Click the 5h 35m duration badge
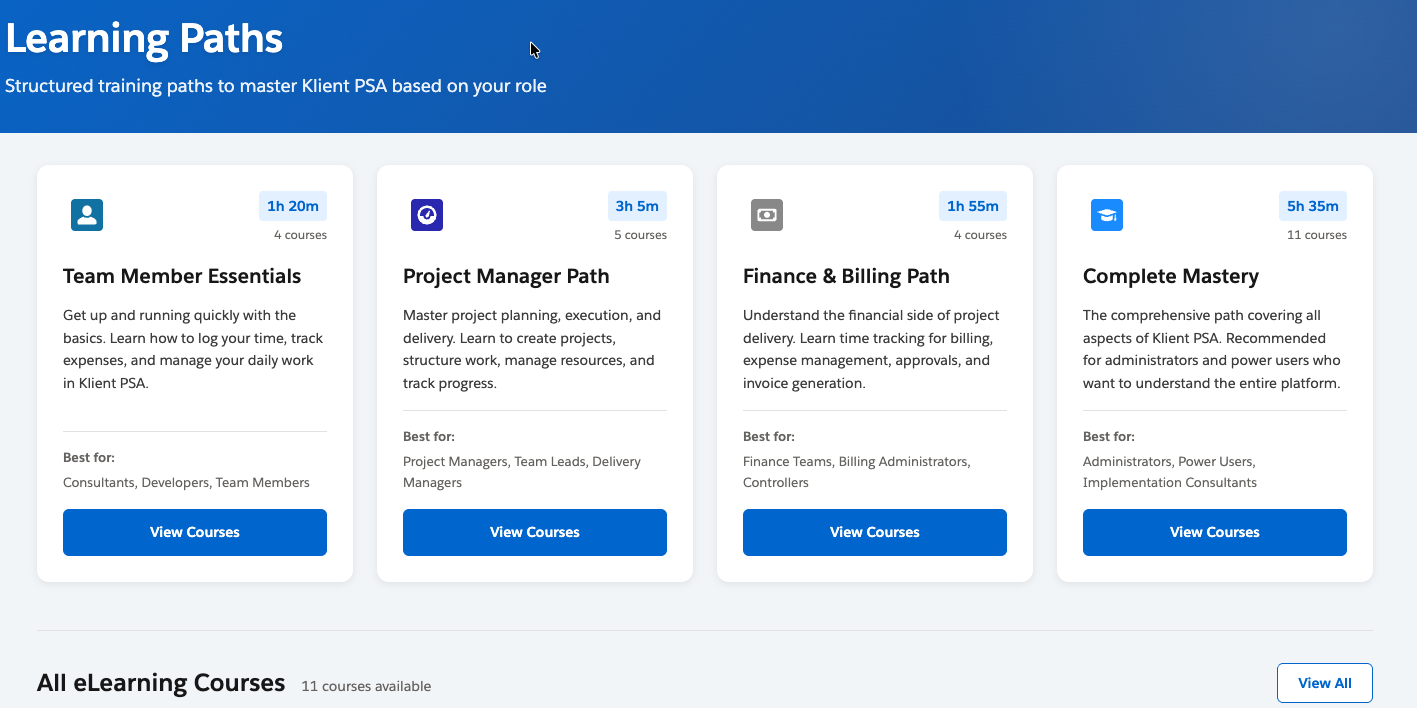 [1313, 206]
